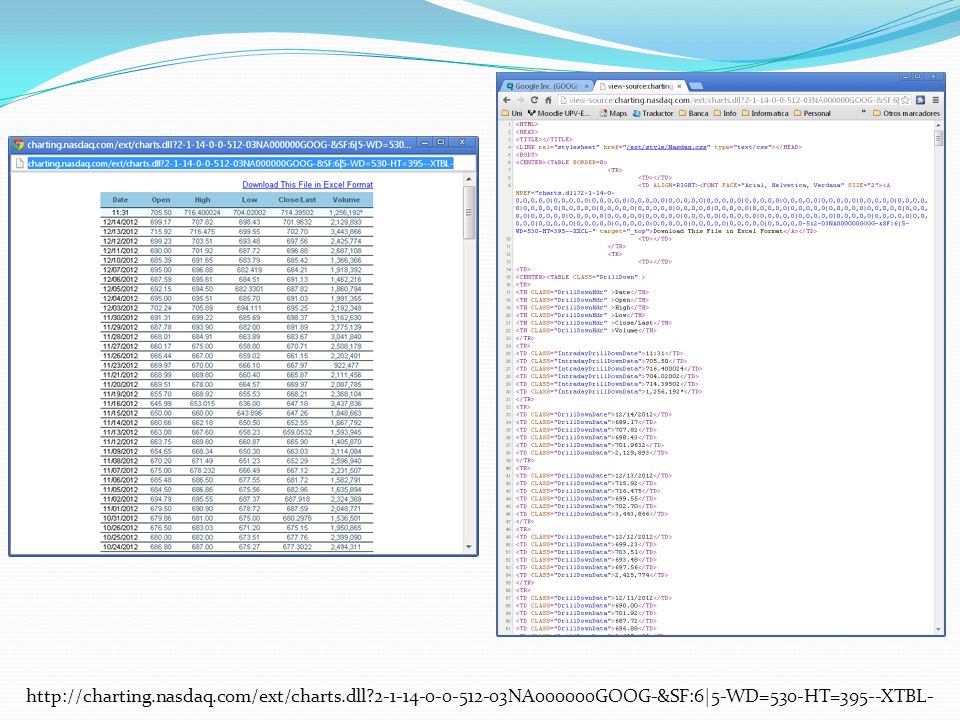
Task: Click the volume value 922,477
Action: pos(347,366)
